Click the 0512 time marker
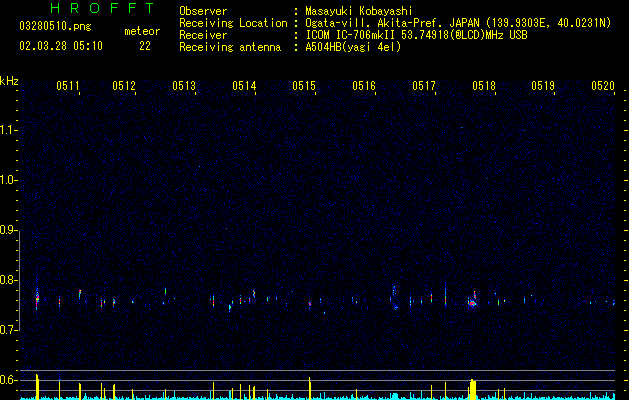The height and width of the screenshot is (400, 629). coord(124,85)
